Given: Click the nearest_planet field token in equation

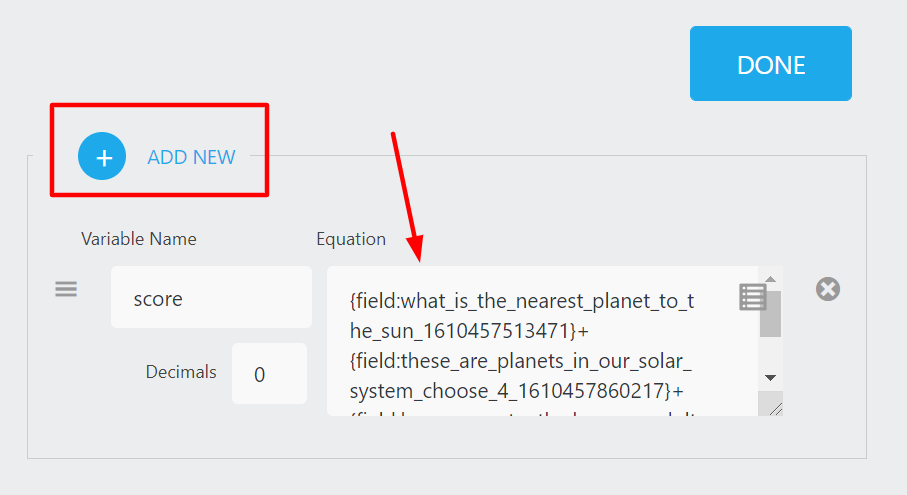Looking at the screenshot, I should click(x=520, y=301).
